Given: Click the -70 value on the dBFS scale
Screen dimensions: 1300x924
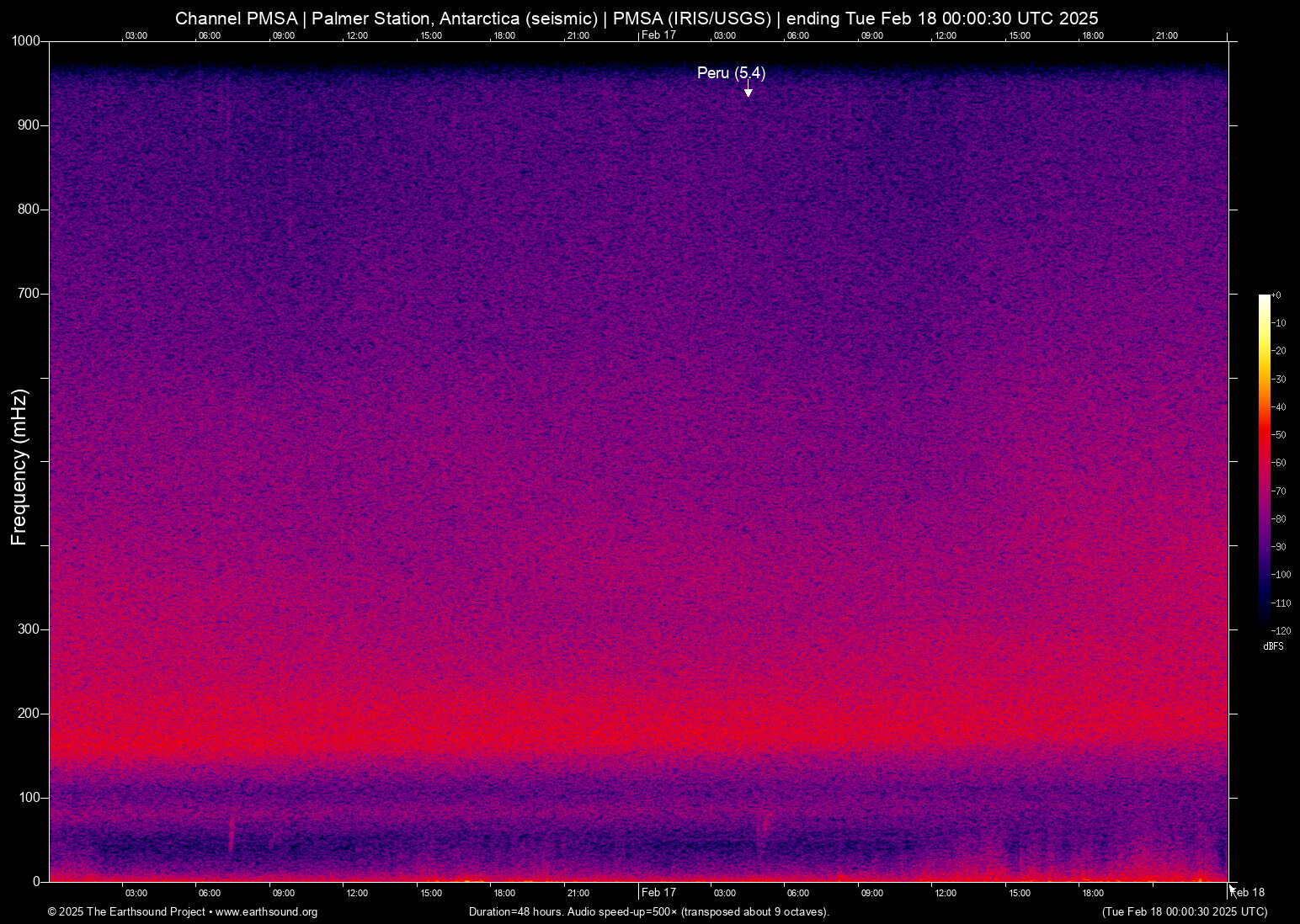Looking at the screenshot, I should 1278,491.
